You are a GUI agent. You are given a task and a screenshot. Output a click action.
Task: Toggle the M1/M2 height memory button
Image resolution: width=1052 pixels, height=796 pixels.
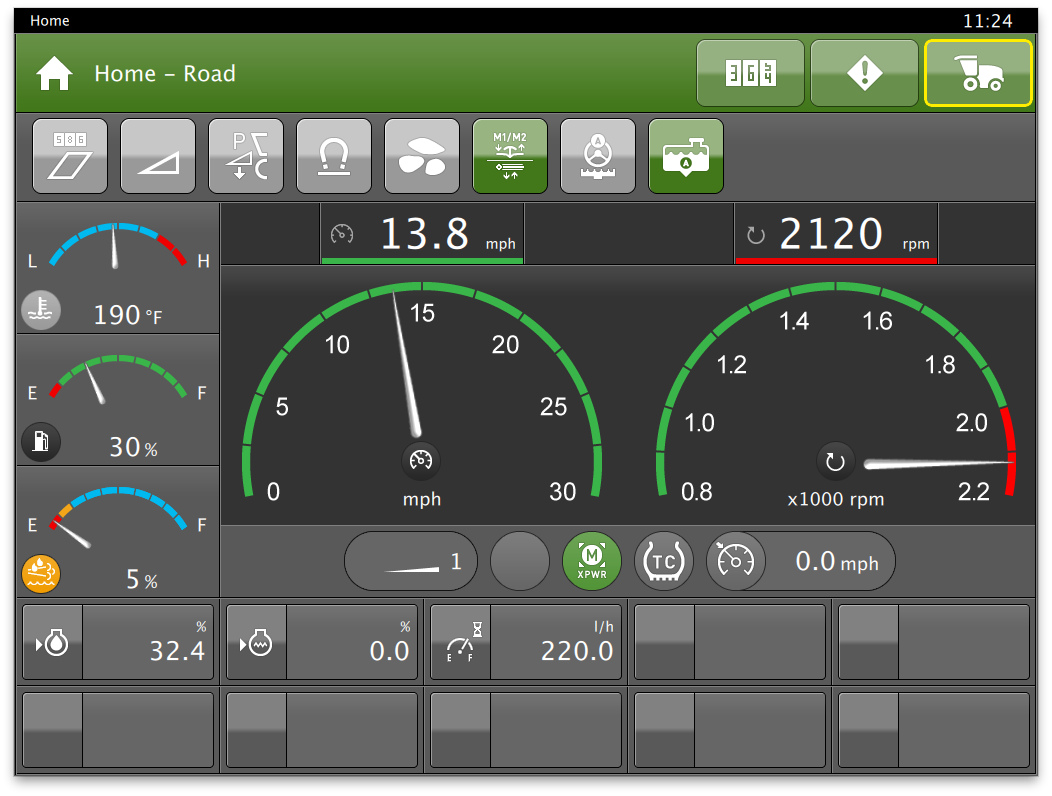tap(510, 156)
